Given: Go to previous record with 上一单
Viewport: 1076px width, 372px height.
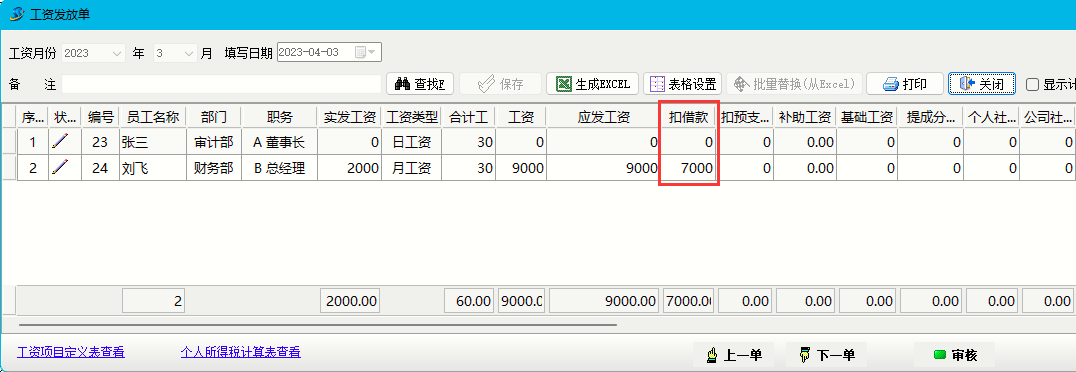Looking at the screenshot, I should coord(734,356).
